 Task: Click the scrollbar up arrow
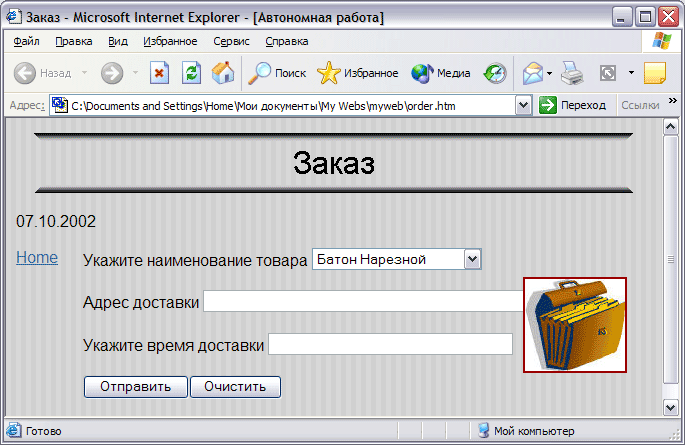671,127
